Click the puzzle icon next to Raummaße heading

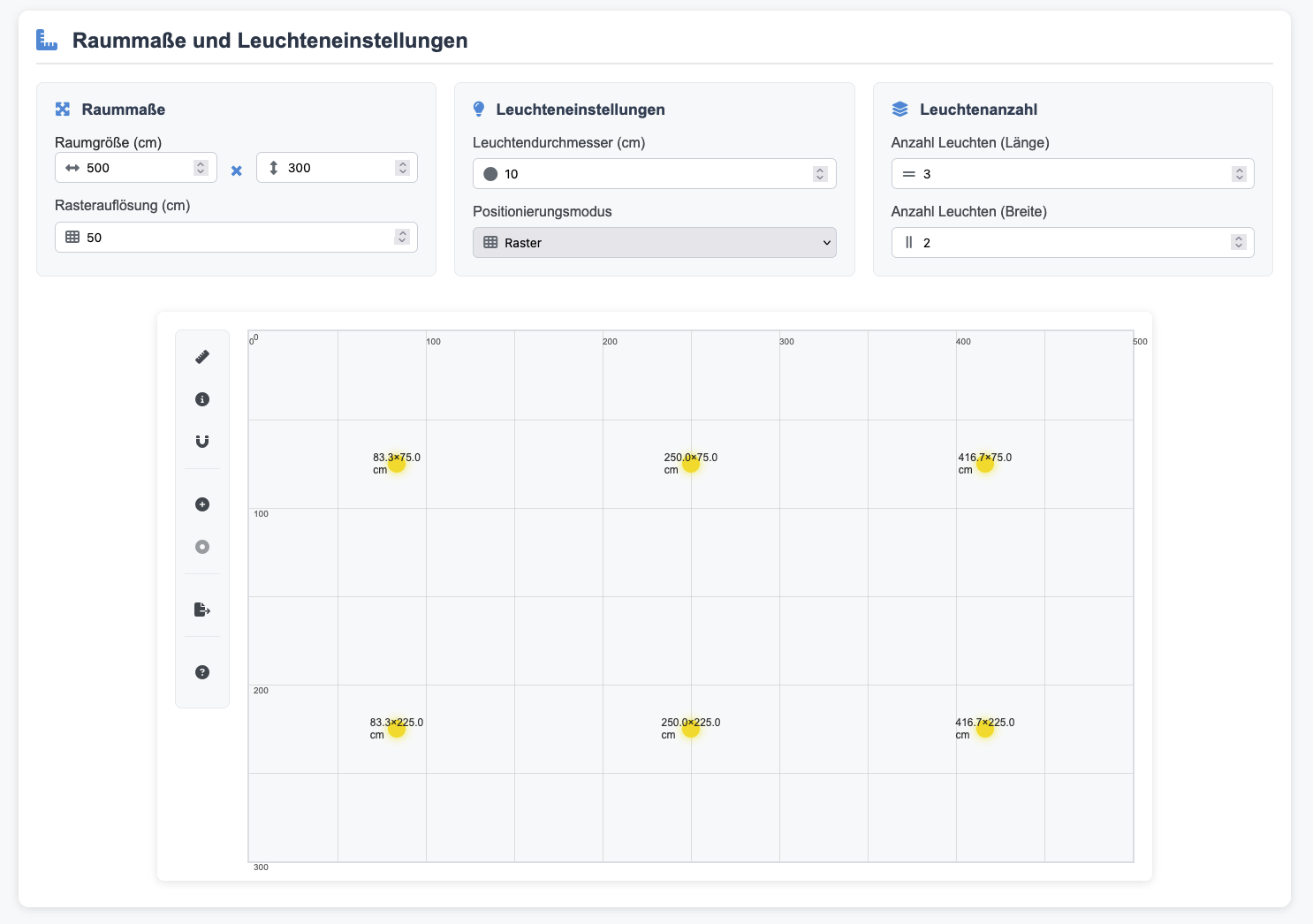62,109
